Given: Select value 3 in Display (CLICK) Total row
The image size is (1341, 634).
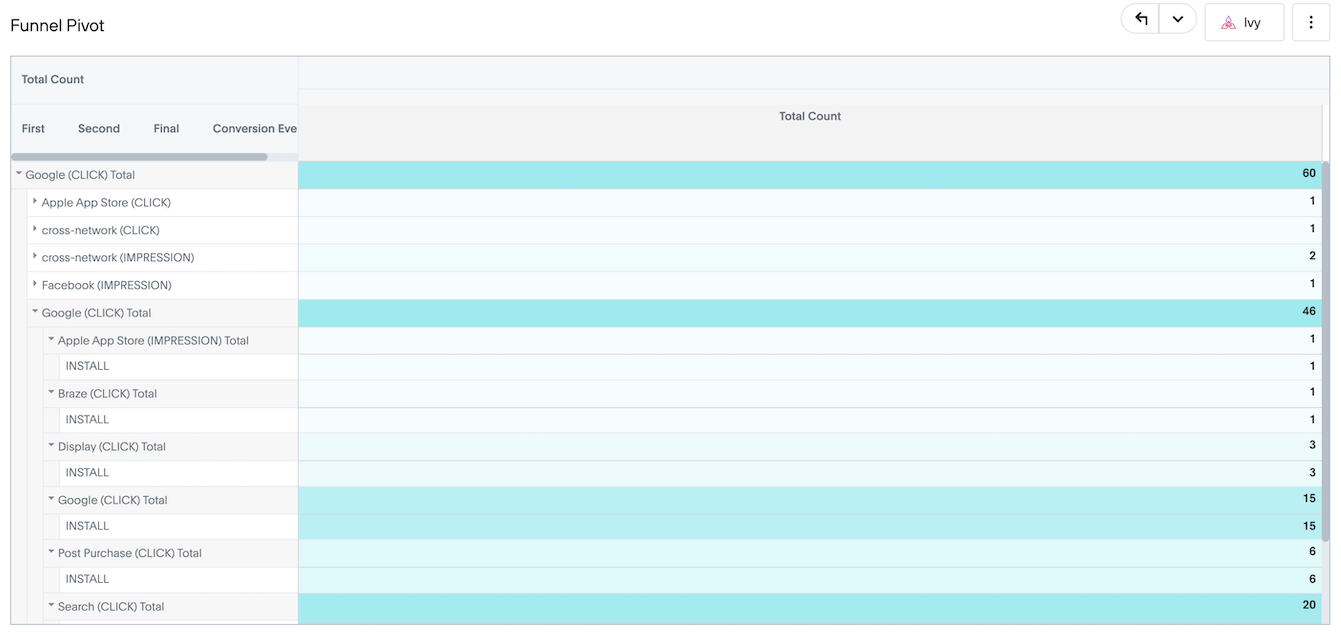Looking at the screenshot, I should point(810,447).
